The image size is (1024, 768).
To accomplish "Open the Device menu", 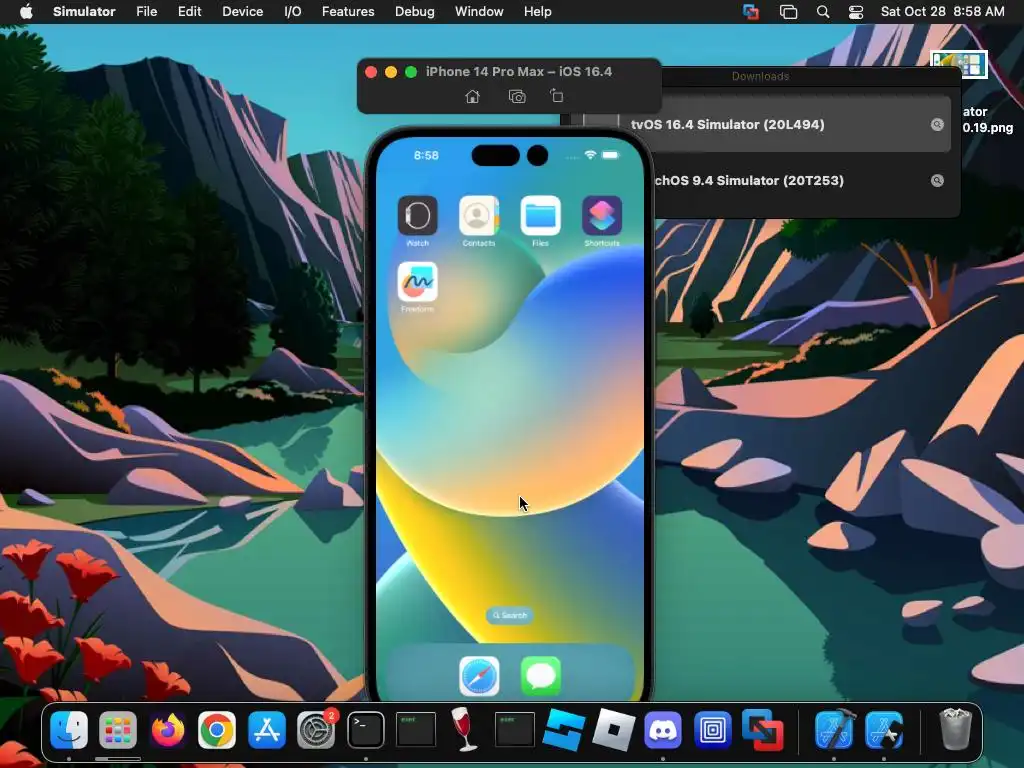I will (242, 12).
